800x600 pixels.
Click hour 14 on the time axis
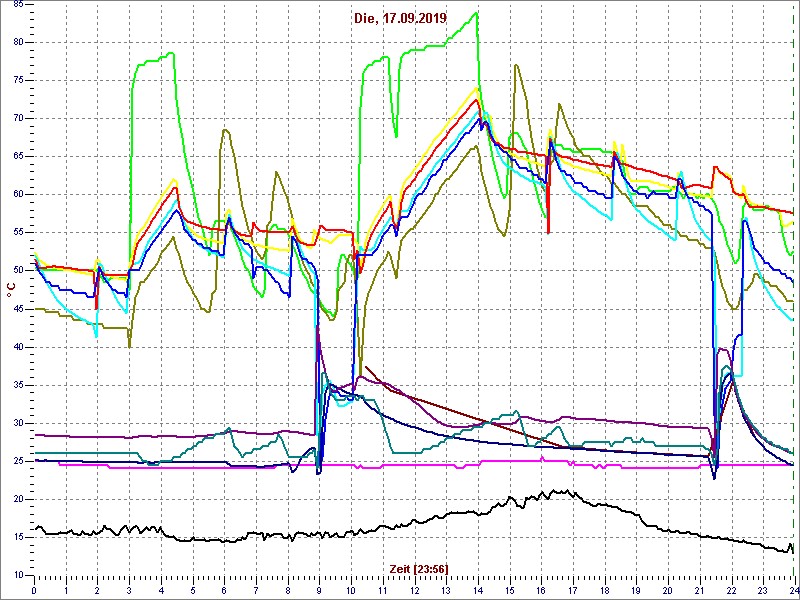click(x=477, y=591)
